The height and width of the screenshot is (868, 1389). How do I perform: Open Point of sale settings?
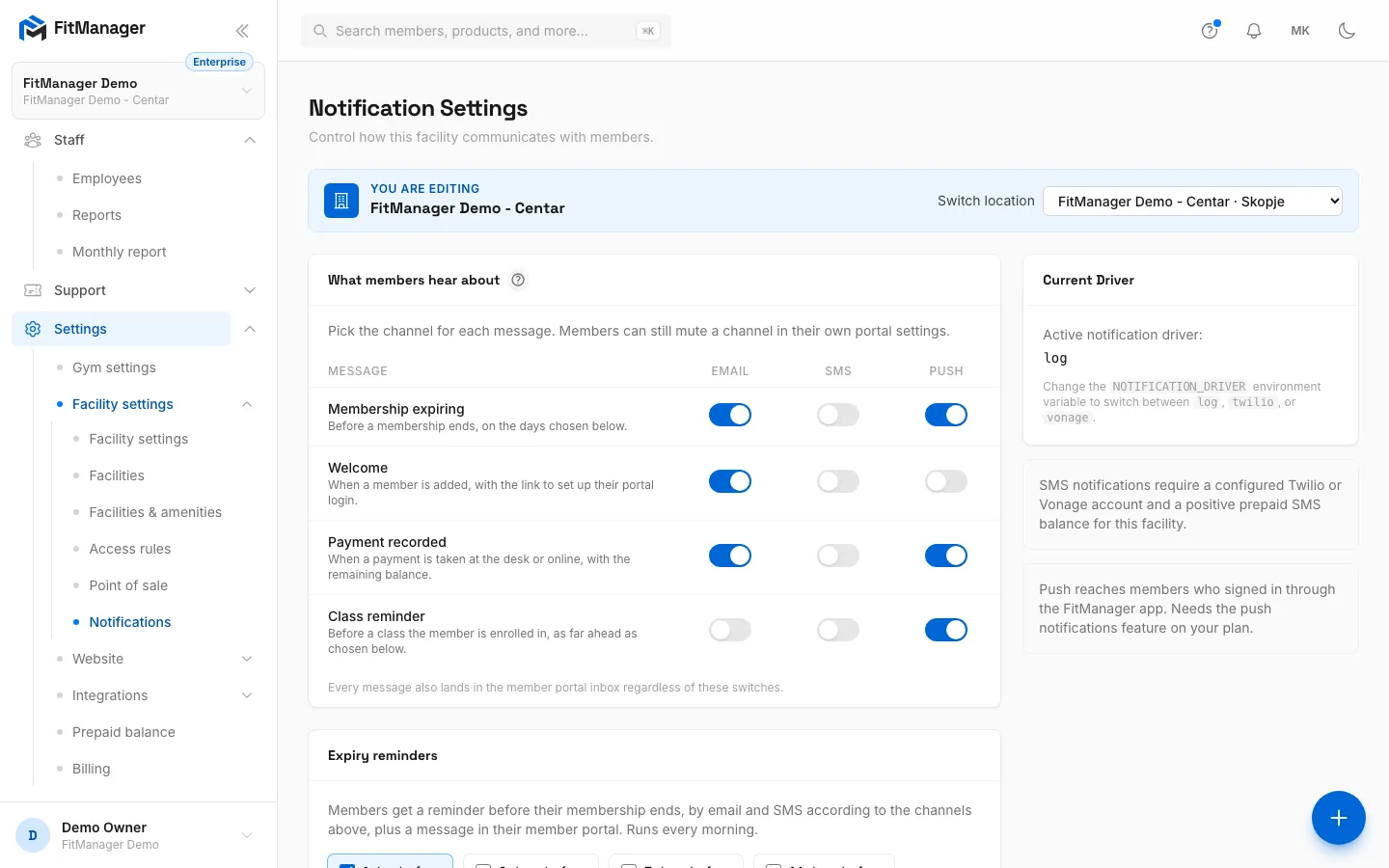click(x=128, y=585)
